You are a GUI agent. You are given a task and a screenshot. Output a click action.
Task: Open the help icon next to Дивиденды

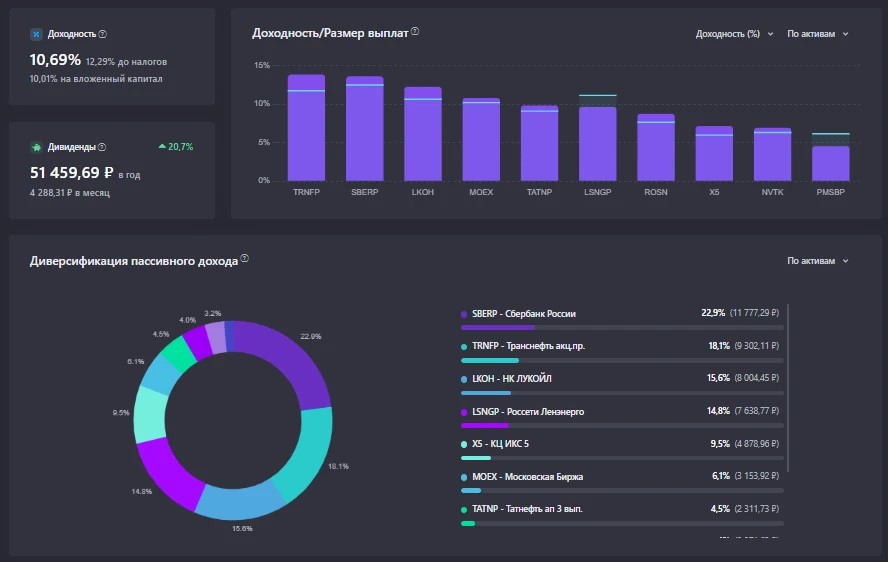click(x=102, y=147)
